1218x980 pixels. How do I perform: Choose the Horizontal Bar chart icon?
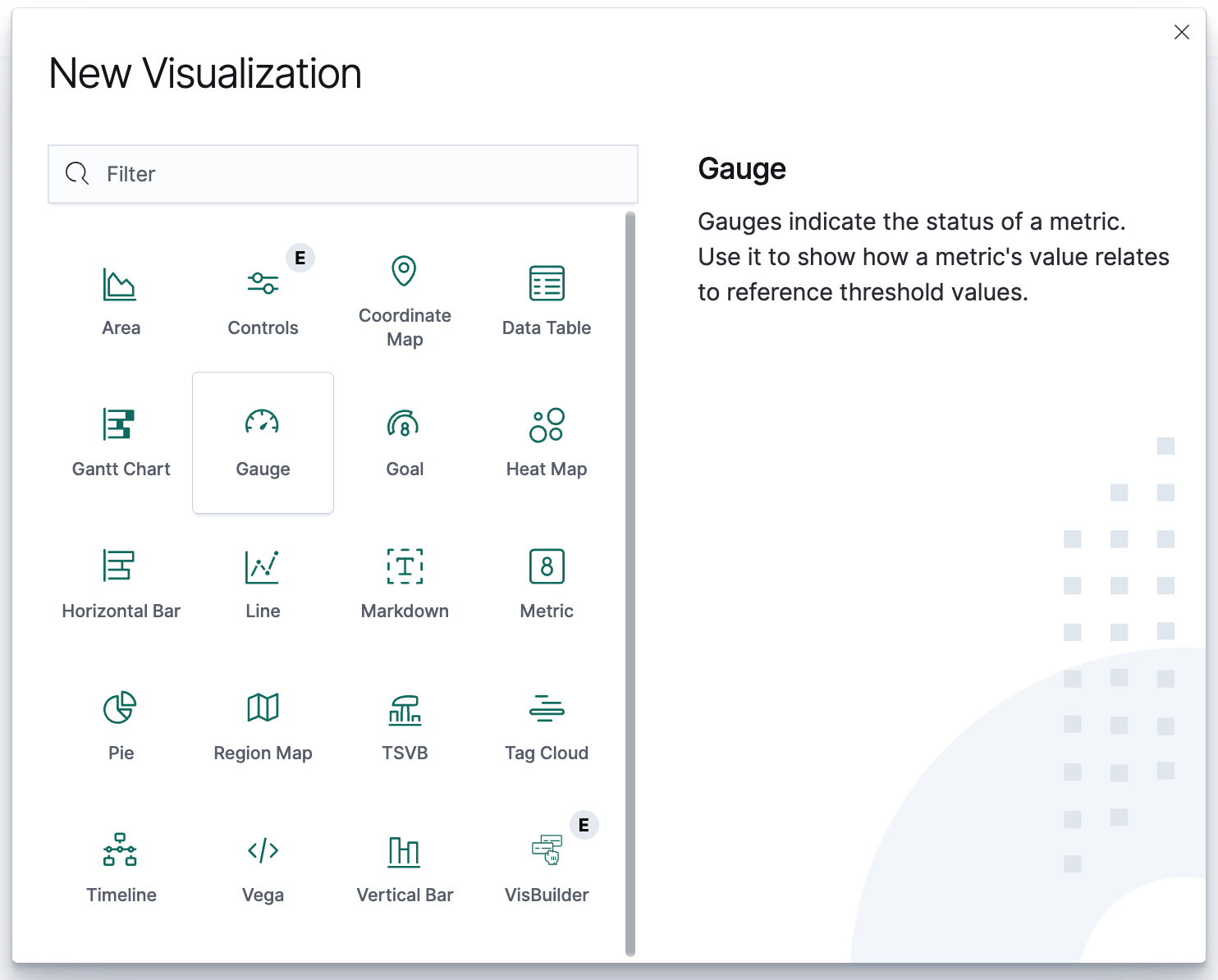(x=120, y=566)
